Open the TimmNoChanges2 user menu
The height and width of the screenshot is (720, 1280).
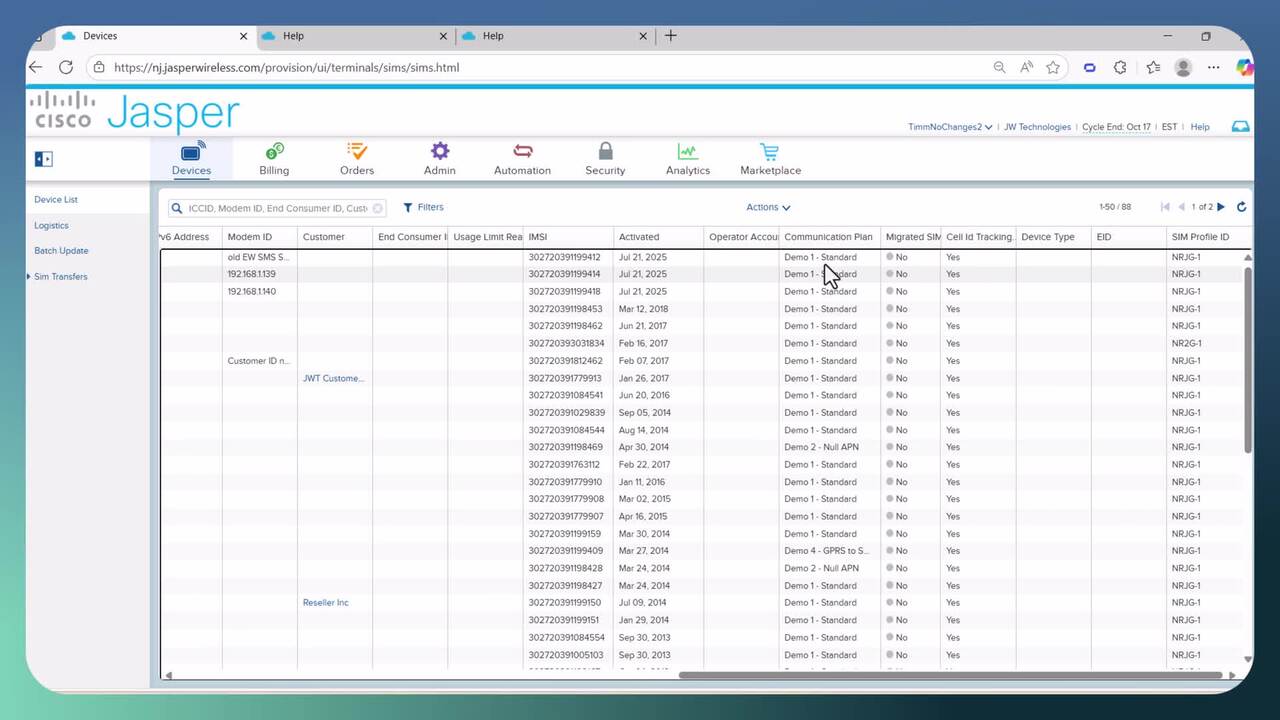click(949, 127)
